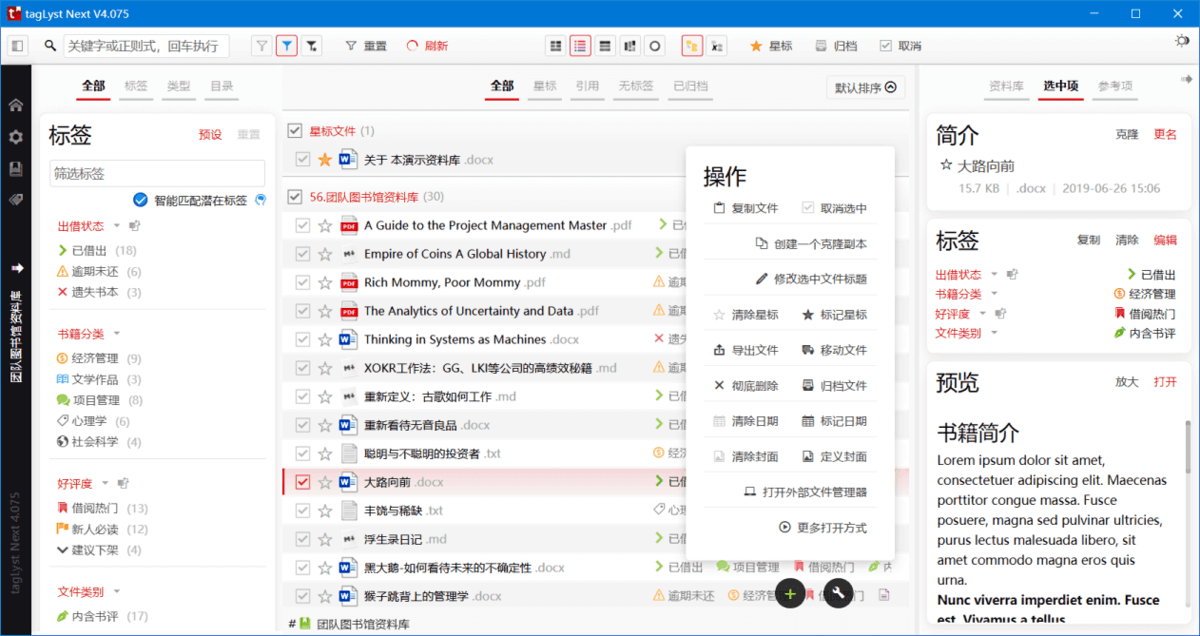Click 取消选中 in operations menu

834,209
